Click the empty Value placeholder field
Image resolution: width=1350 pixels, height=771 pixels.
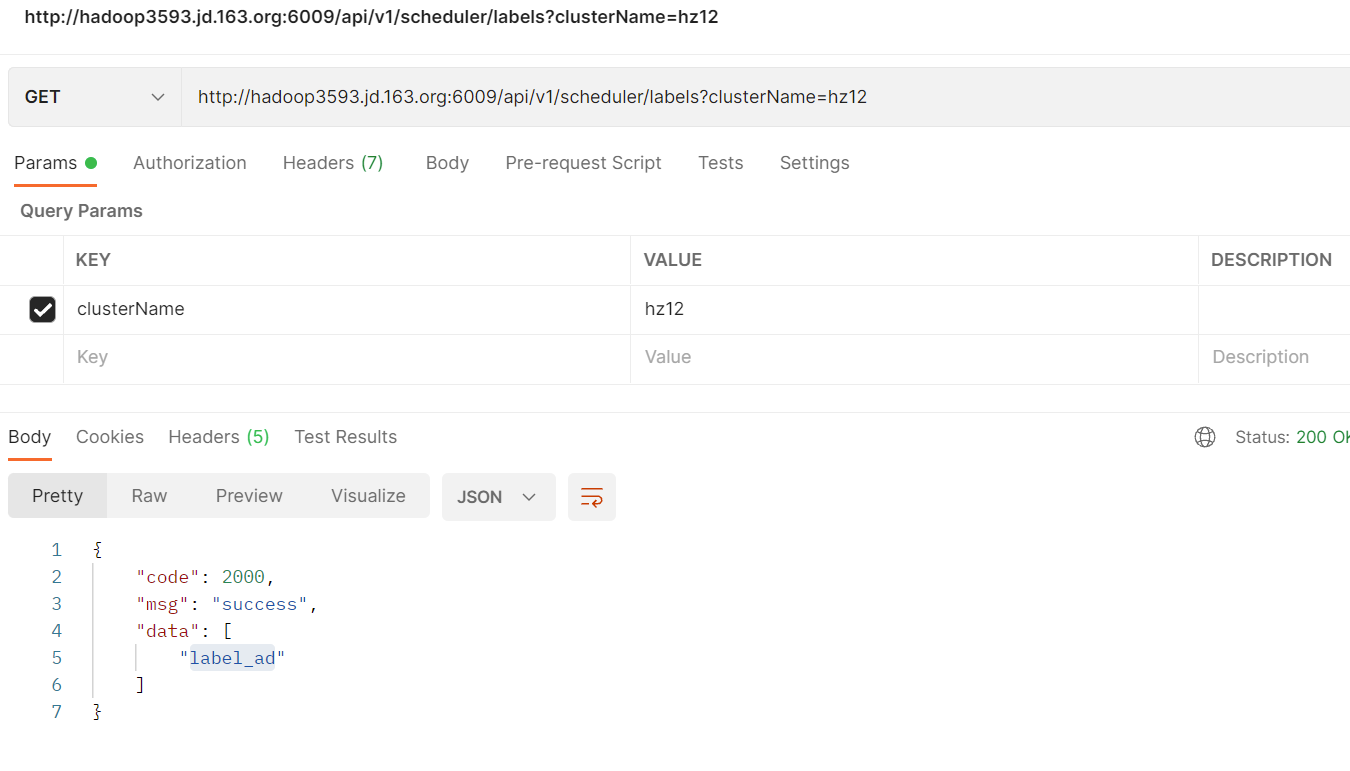coord(914,358)
